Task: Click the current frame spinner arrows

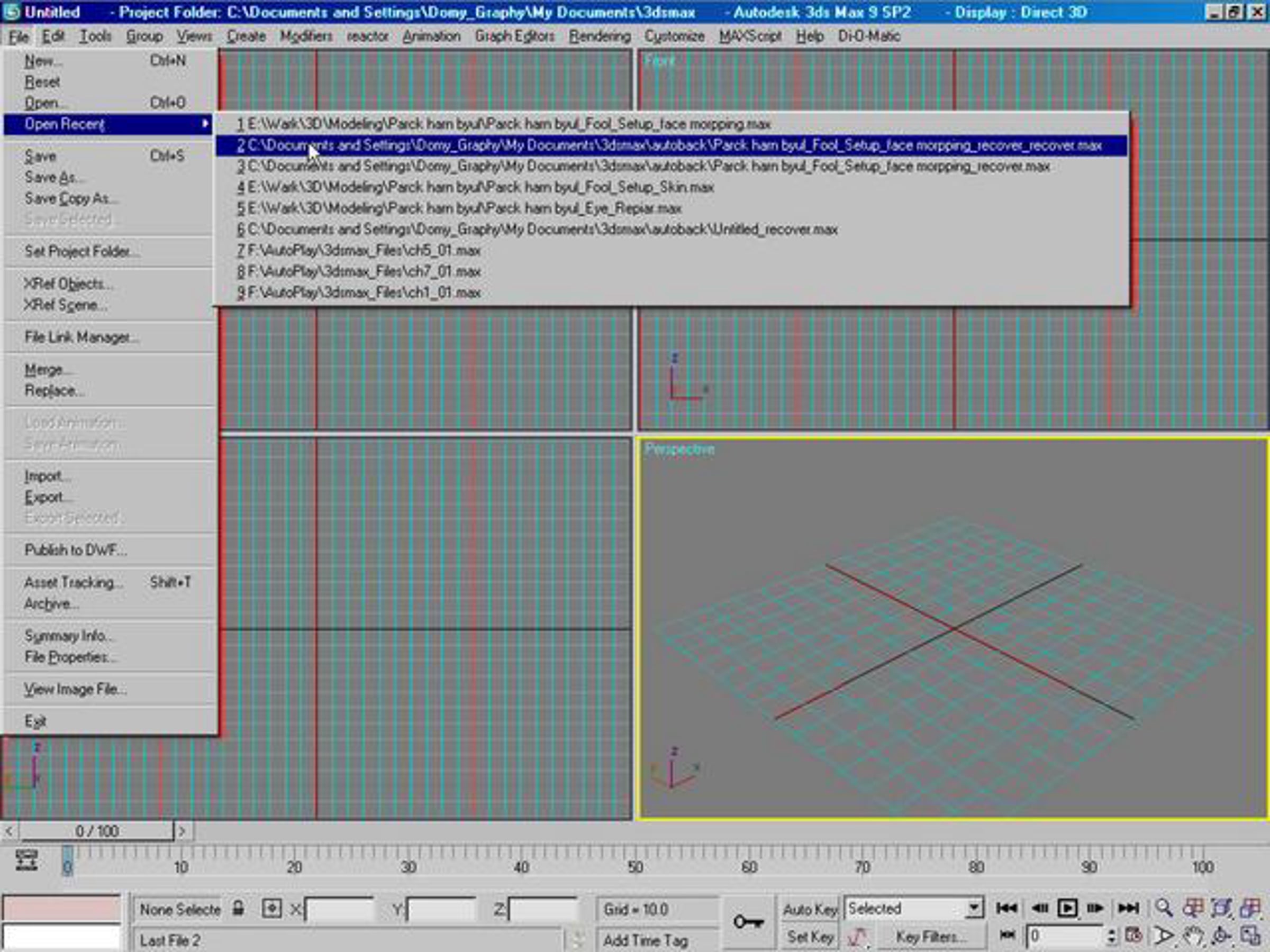Action: point(1112,937)
